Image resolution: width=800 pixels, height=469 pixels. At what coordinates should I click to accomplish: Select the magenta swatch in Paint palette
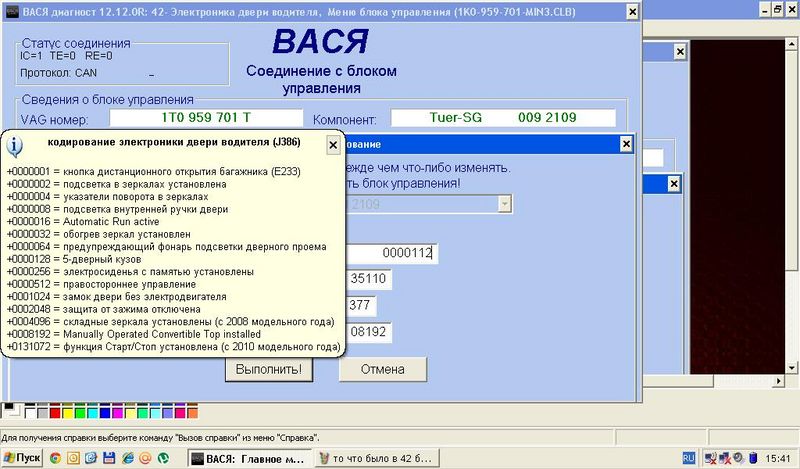(117, 413)
